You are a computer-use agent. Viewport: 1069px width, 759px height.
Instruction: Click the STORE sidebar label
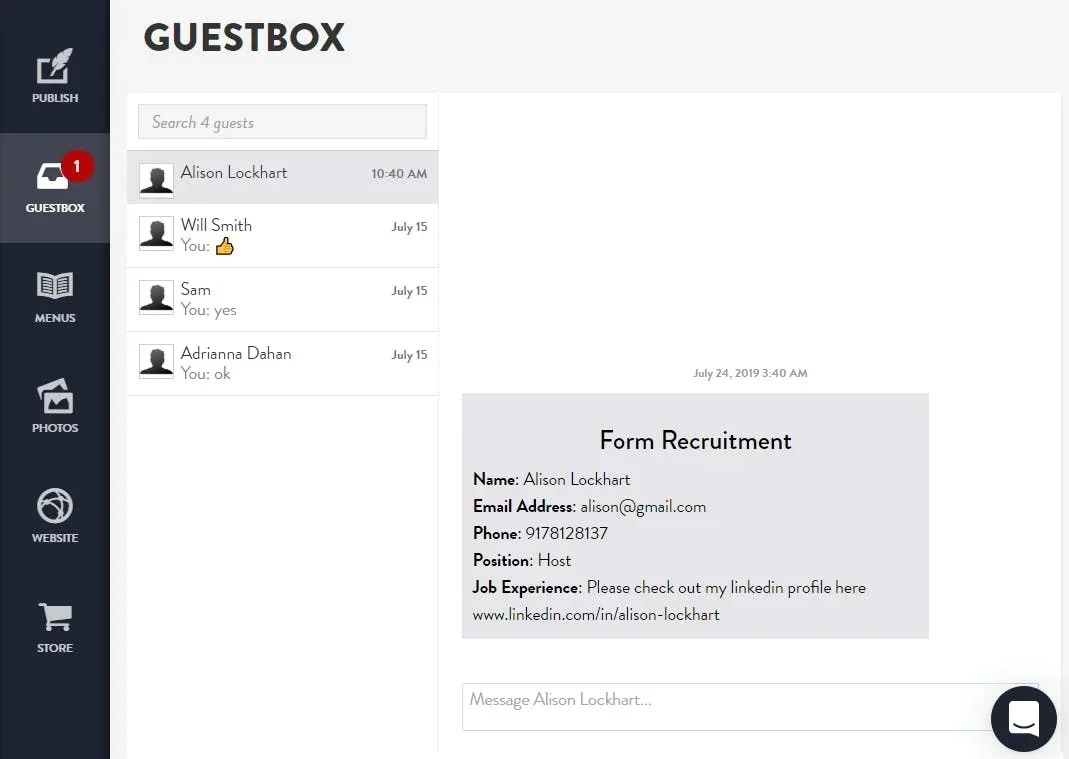tap(55, 648)
